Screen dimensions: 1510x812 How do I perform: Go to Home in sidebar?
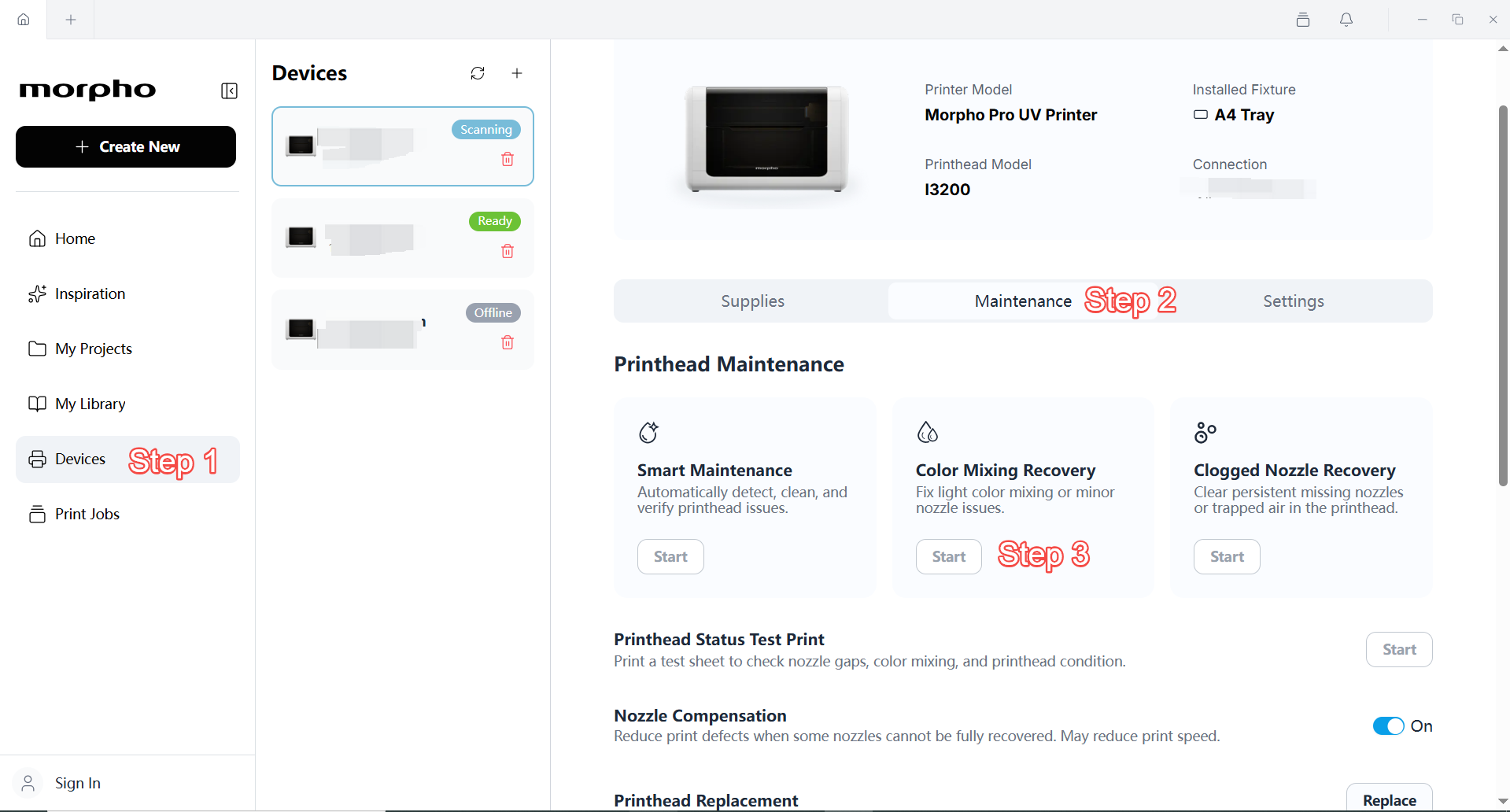(127, 238)
